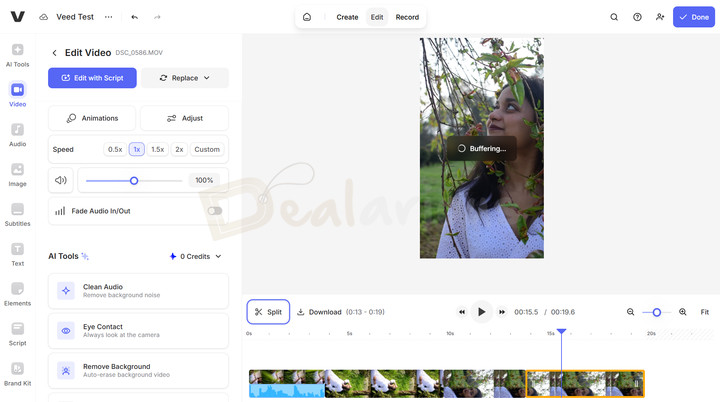Image resolution: width=720 pixels, height=402 pixels.
Task: Choose Custom speed option
Action: [207, 149]
